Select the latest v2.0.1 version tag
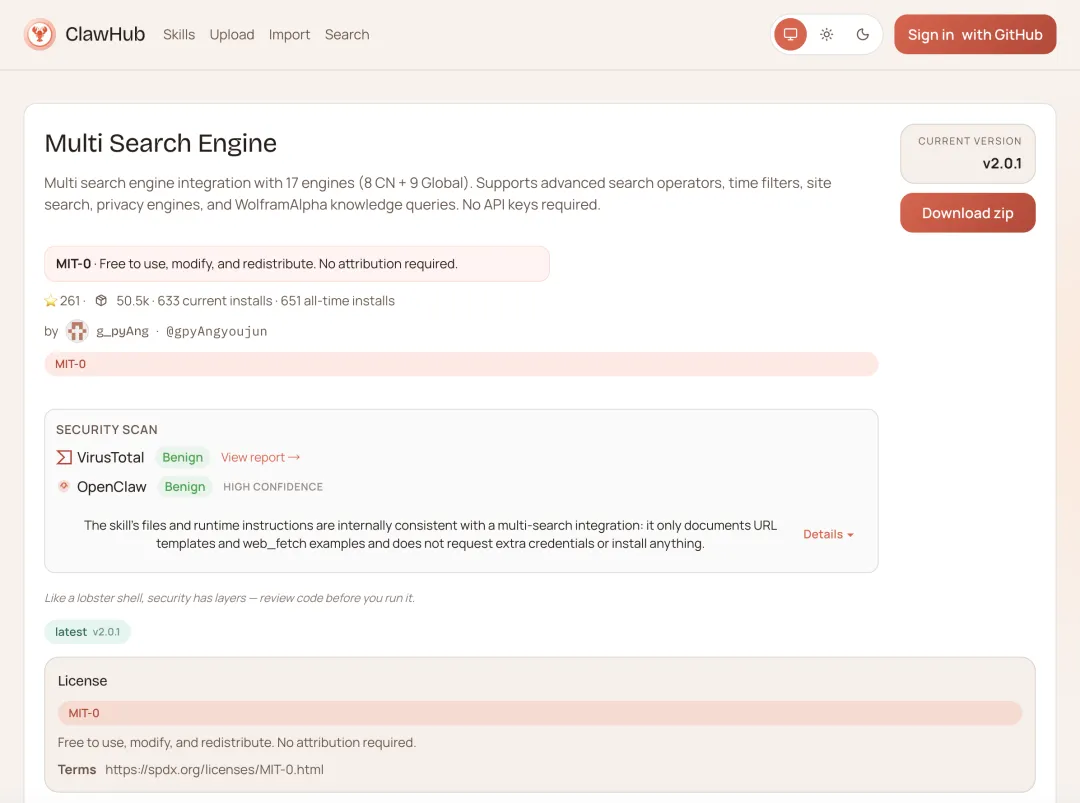Viewport: 1080px width, 803px height. [87, 632]
